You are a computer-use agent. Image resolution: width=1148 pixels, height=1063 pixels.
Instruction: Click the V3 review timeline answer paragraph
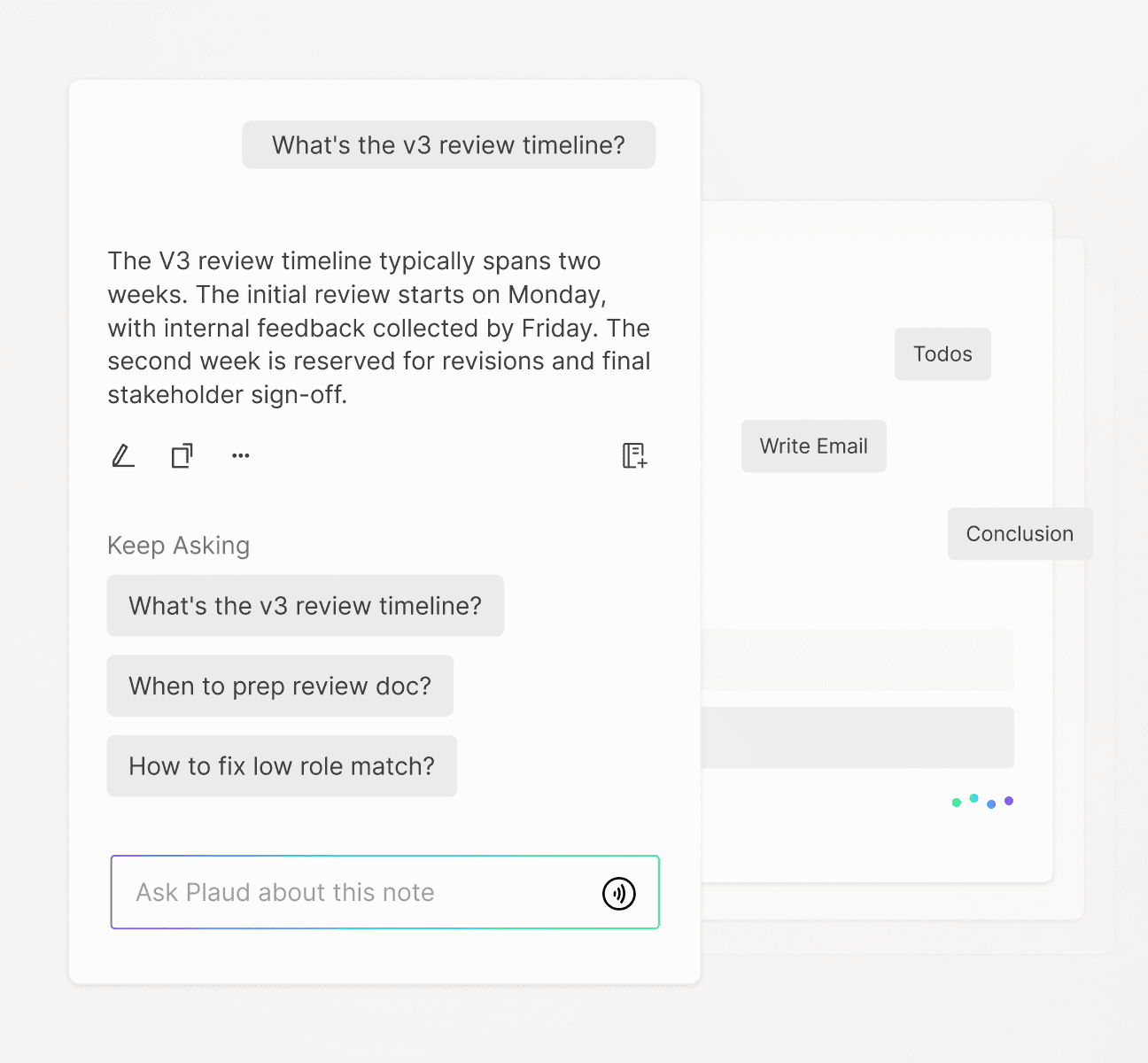[x=379, y=328]
